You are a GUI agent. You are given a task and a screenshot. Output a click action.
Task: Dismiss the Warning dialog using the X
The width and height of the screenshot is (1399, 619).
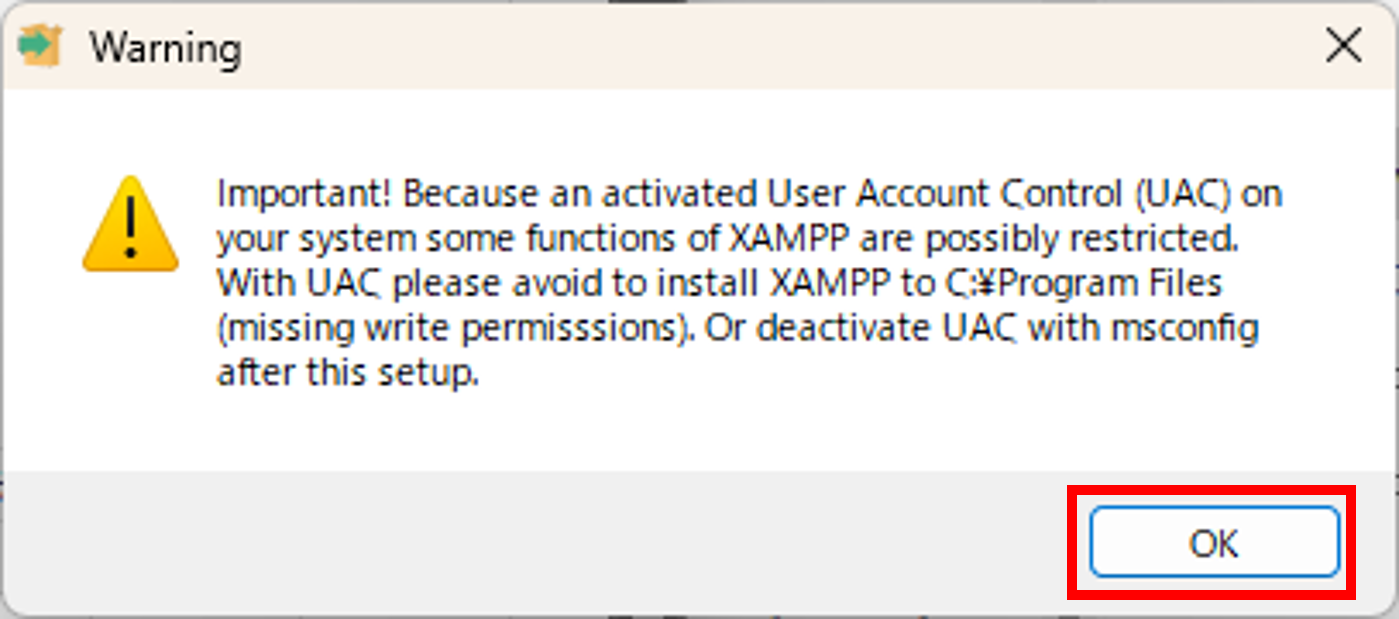point(1344,45)
